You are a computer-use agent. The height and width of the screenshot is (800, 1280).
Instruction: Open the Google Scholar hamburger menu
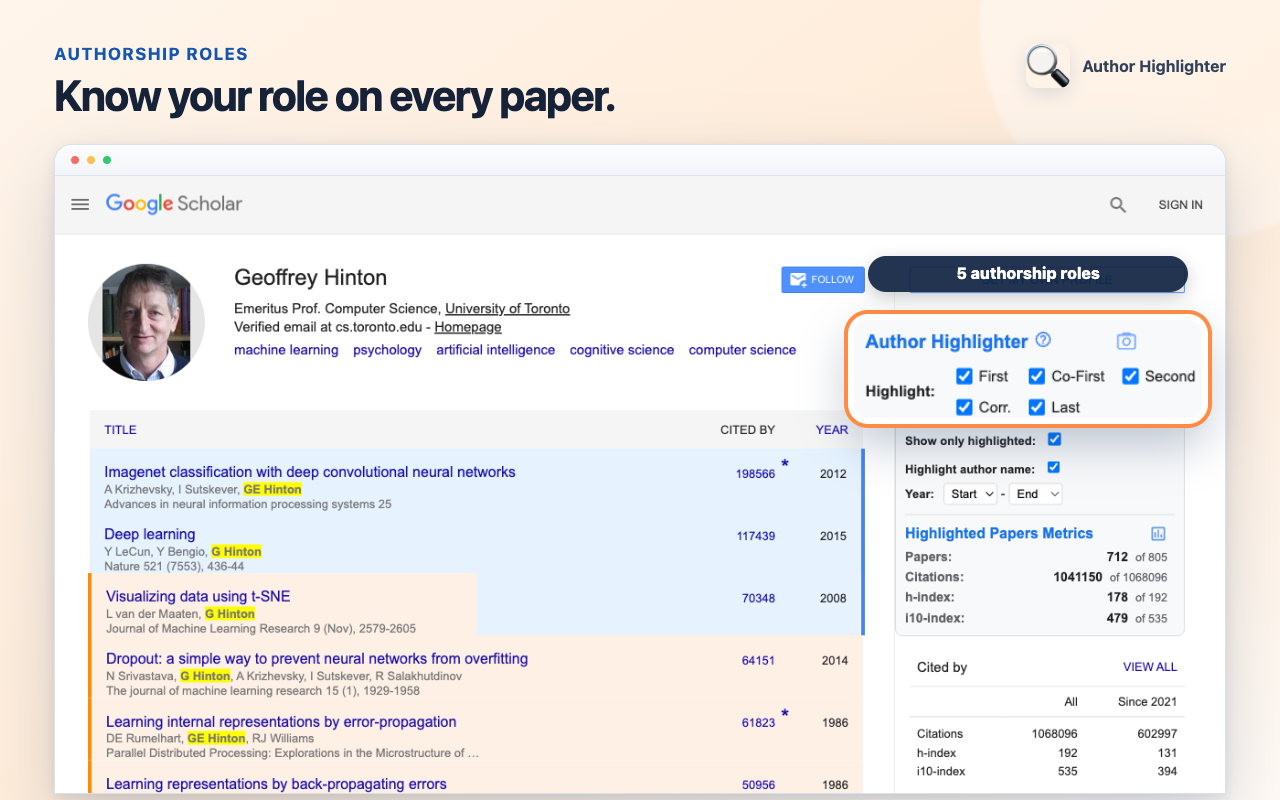tap(80, 204)
